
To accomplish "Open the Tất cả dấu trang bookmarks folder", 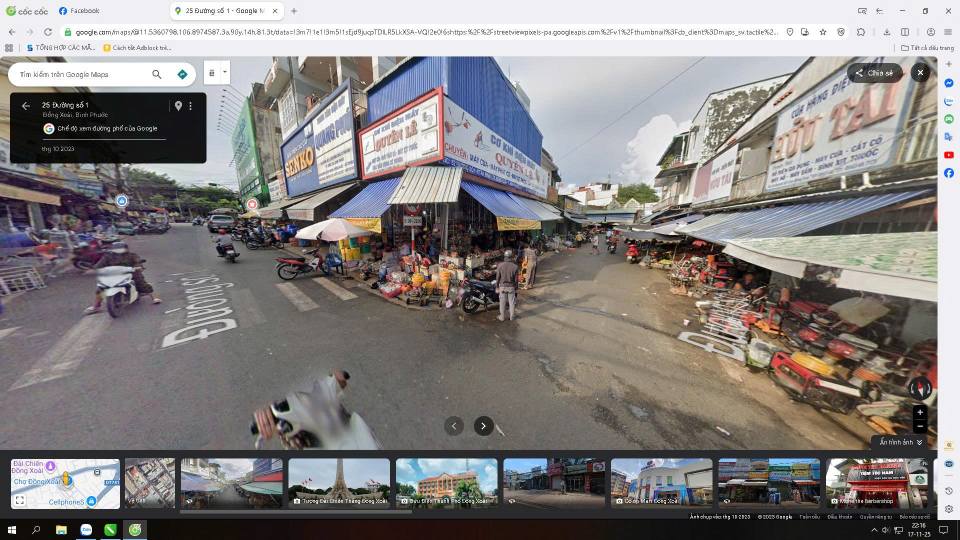I will [927, 47].
